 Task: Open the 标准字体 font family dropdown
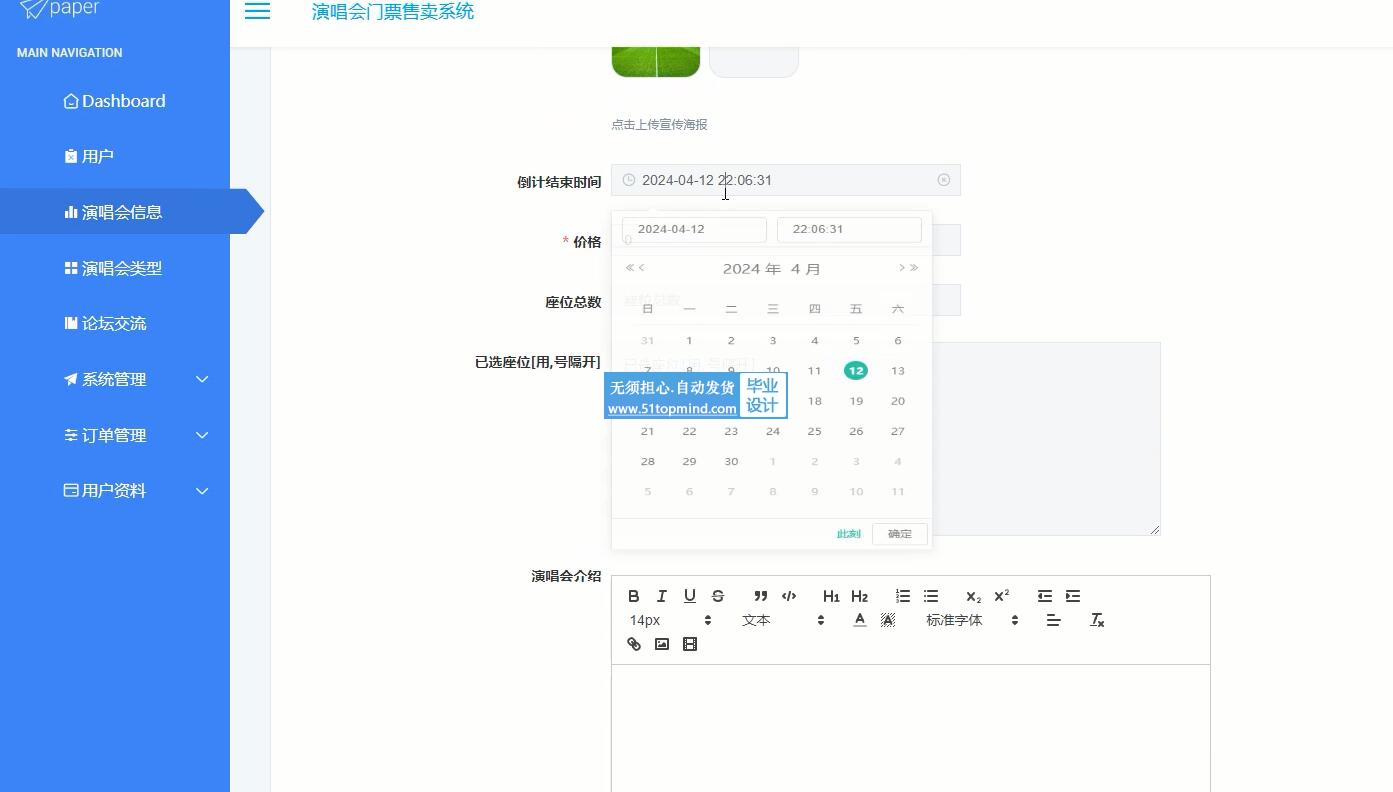(x=971, y=620)
